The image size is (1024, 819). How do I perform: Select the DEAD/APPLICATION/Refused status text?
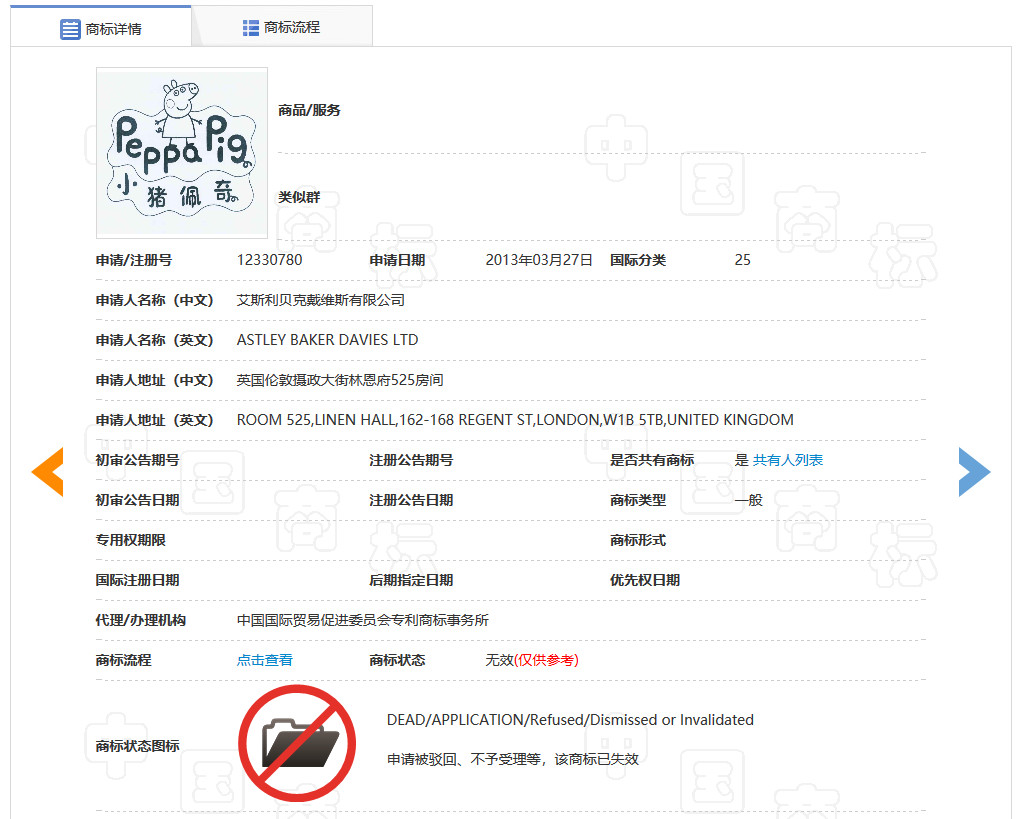[x=570, y=720]
